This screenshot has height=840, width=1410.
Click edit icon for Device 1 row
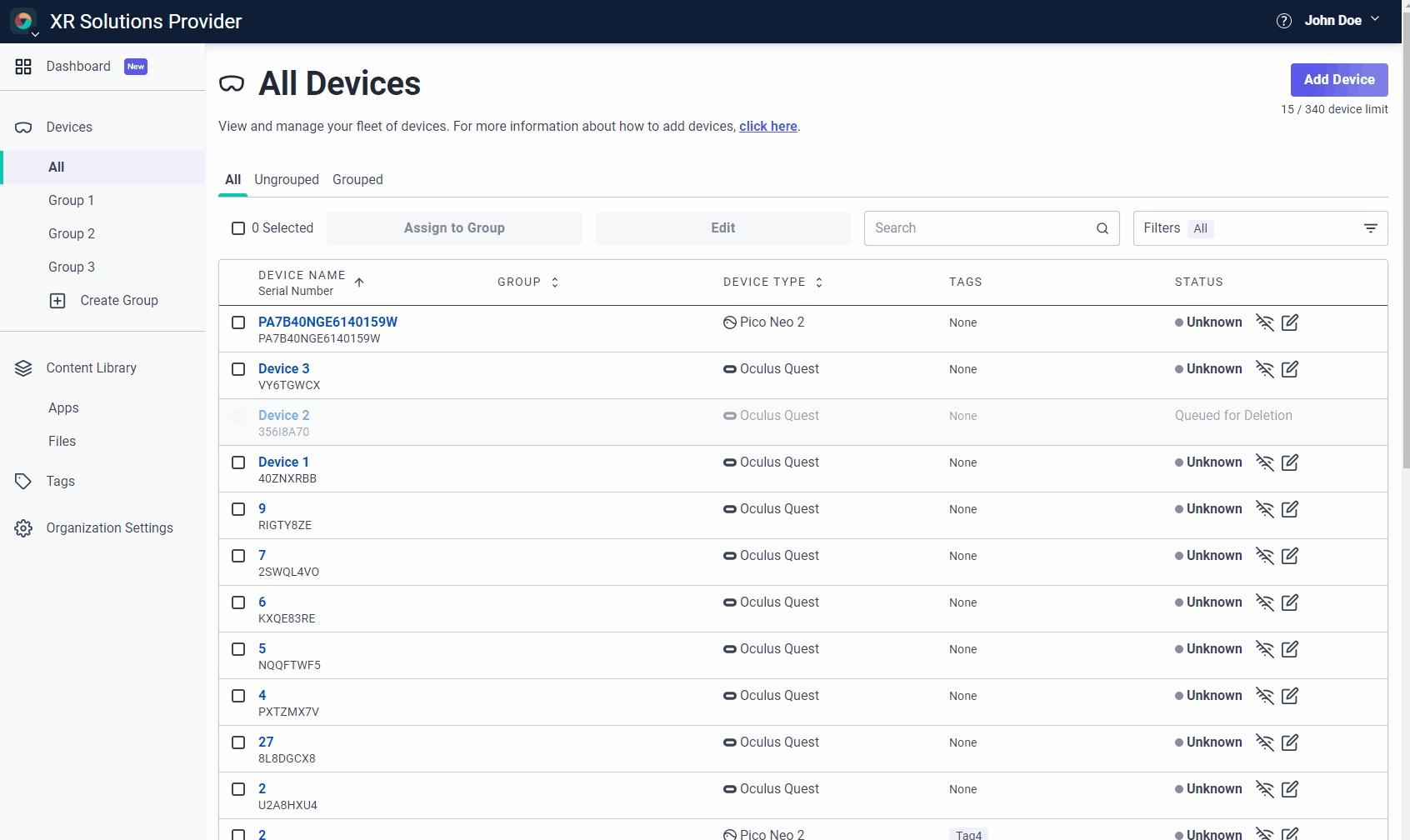click(x=1290, y=462)
